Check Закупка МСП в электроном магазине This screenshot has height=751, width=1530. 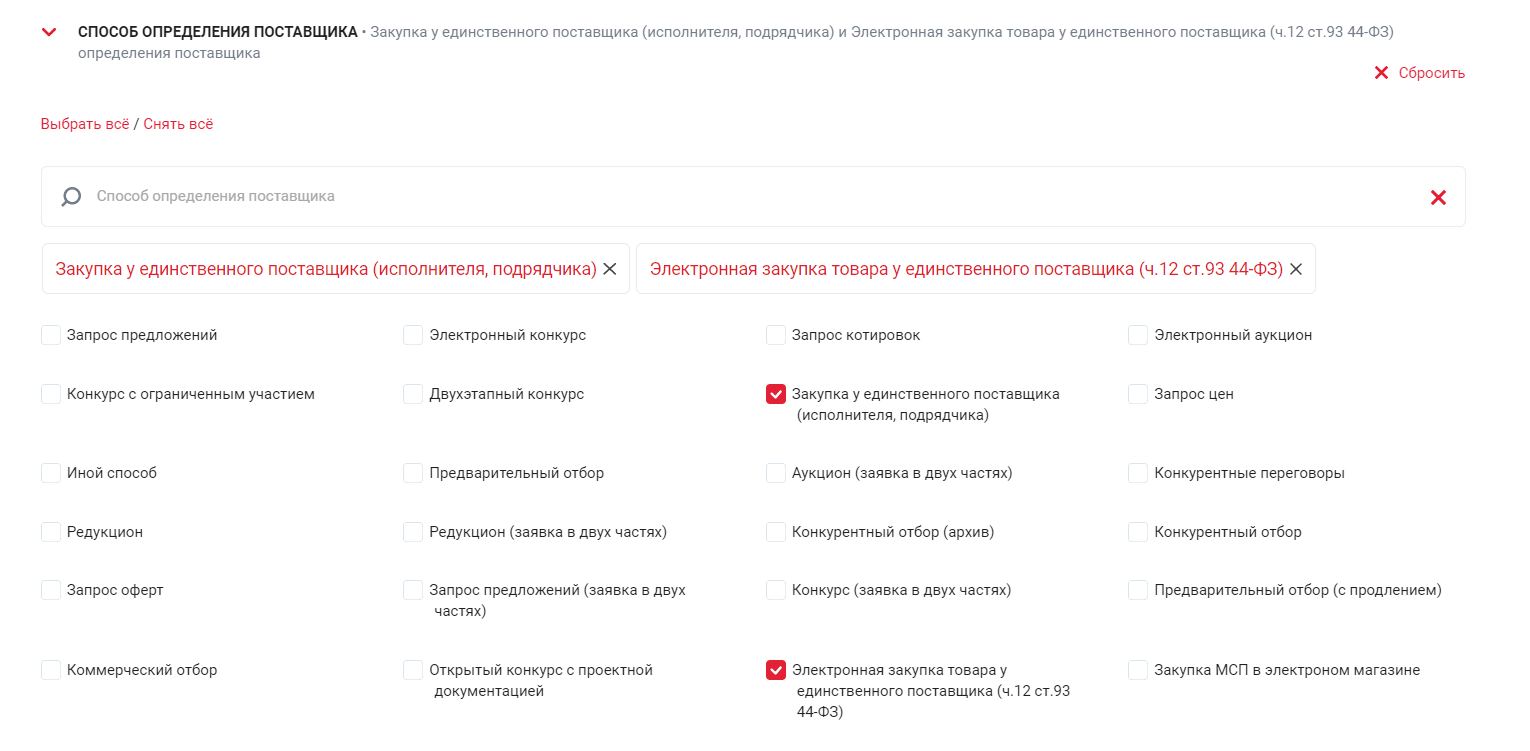(x=1138, y=670)
